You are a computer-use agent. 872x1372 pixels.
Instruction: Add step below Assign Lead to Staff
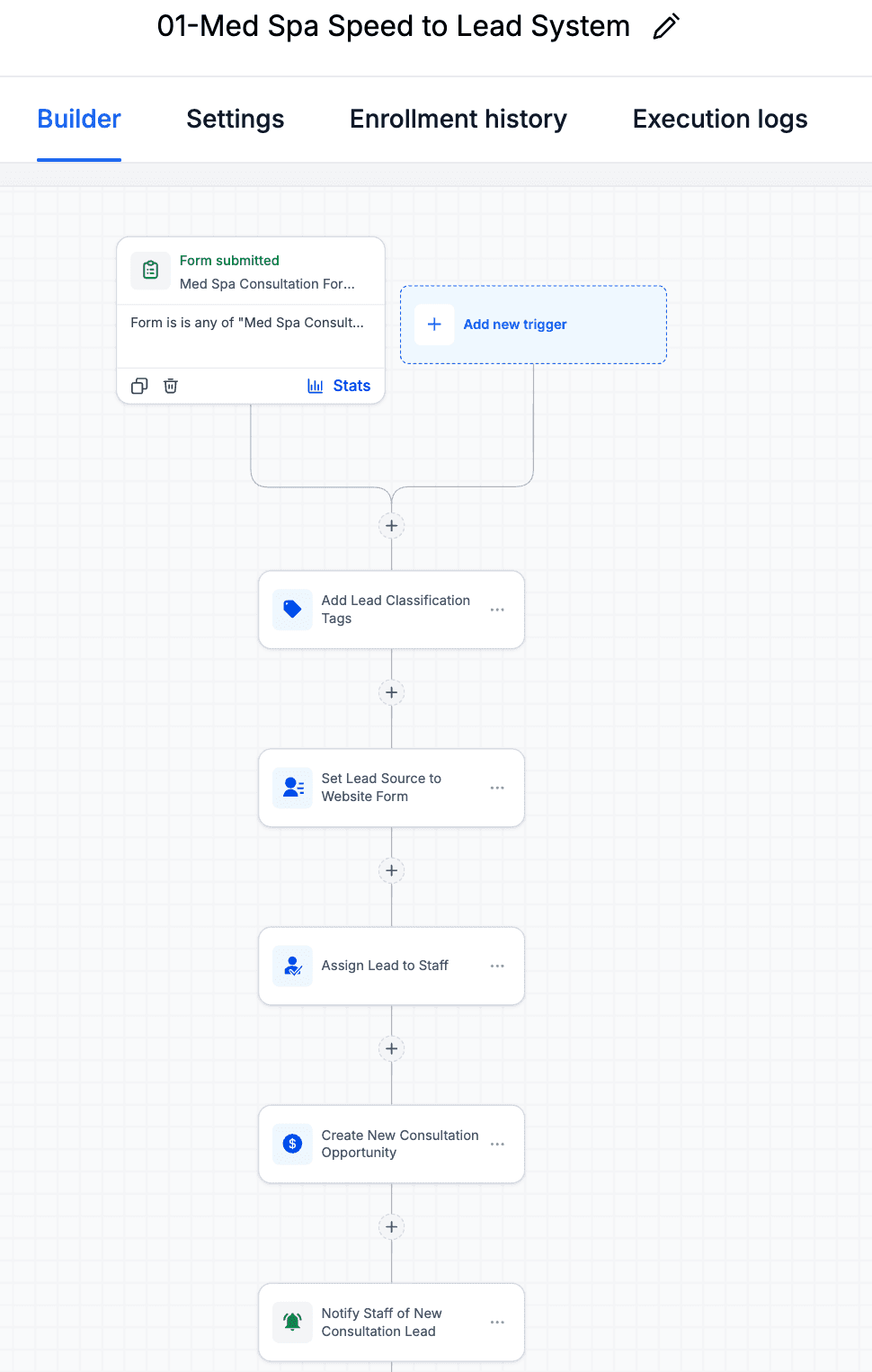click(392, 1048)
